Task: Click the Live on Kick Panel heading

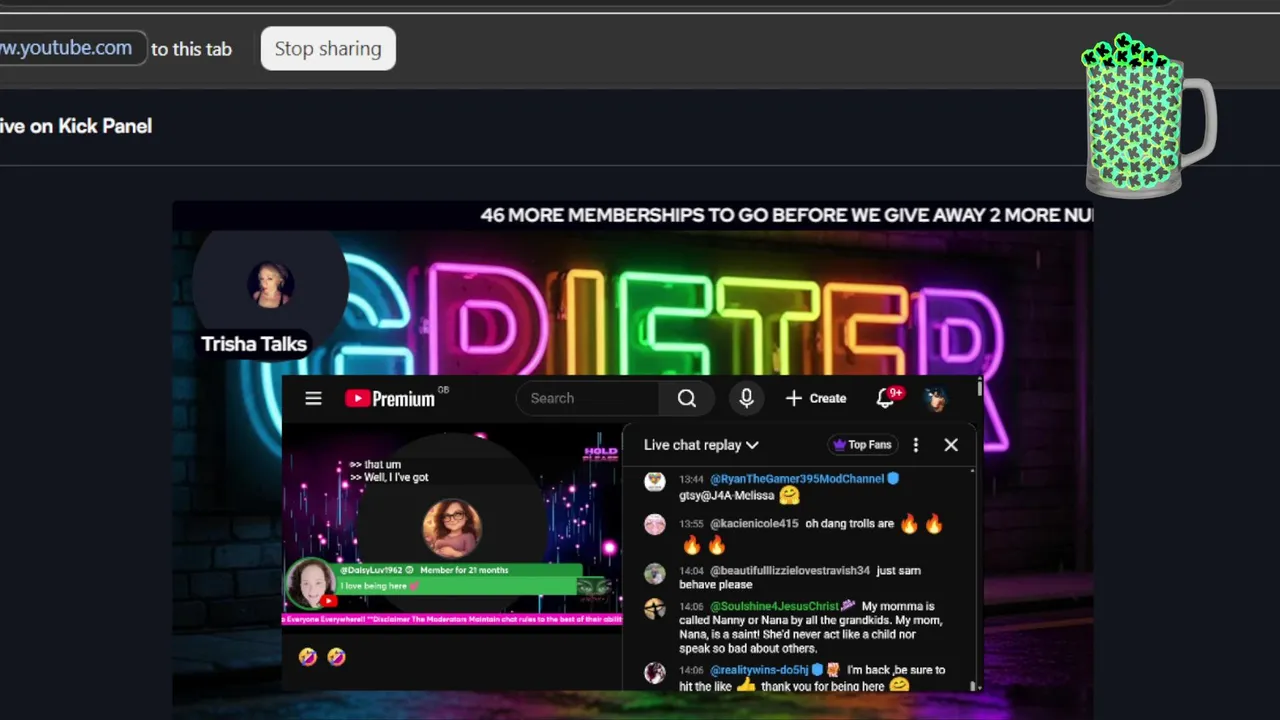Action: pos(76,126)
